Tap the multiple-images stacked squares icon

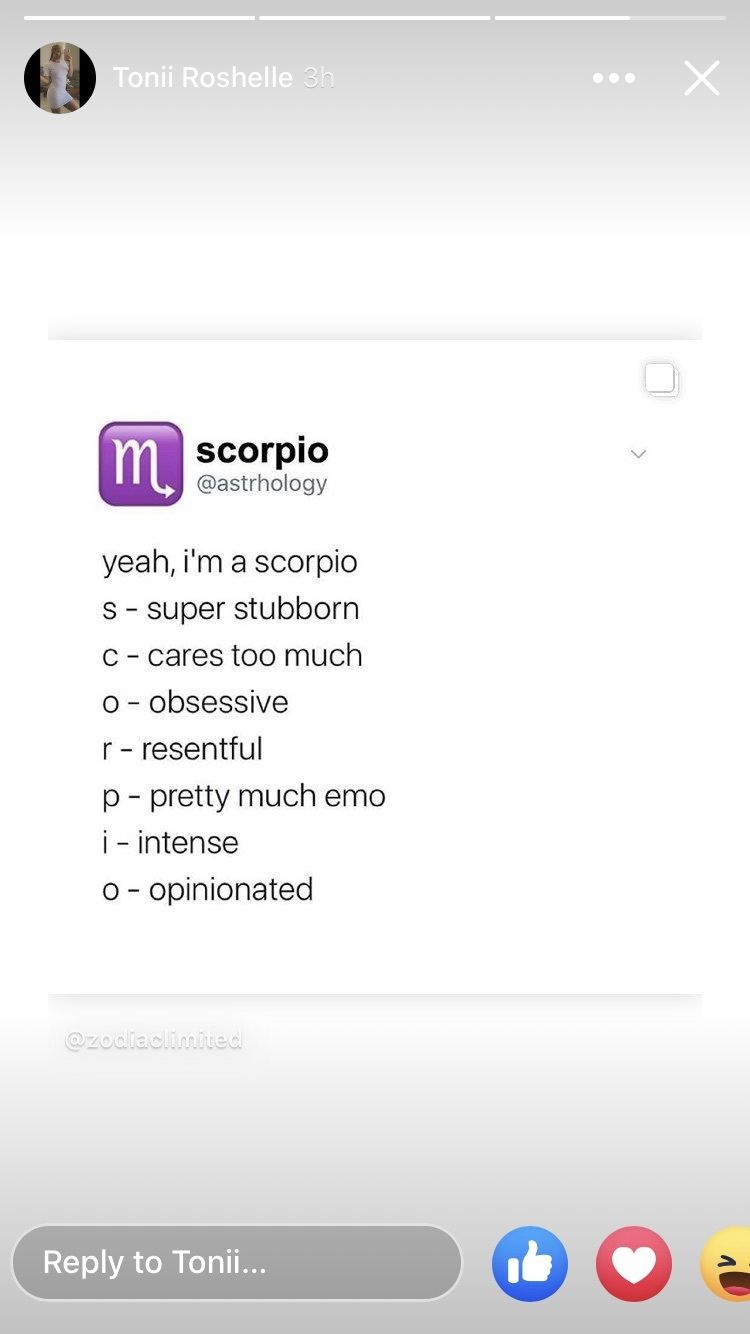click(662, 380)
